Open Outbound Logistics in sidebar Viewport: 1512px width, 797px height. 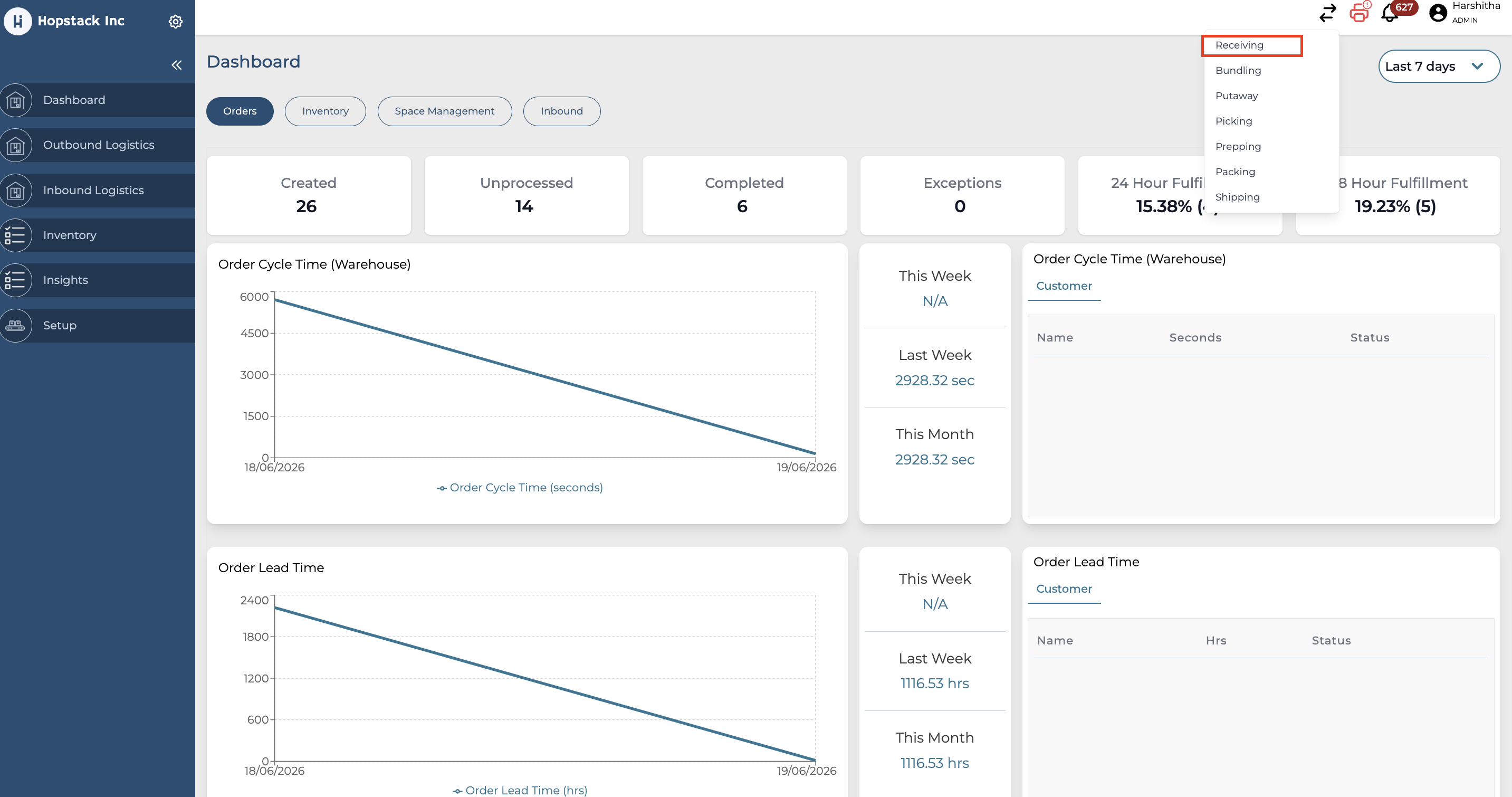pyautogui.click(x=98, y=145)
